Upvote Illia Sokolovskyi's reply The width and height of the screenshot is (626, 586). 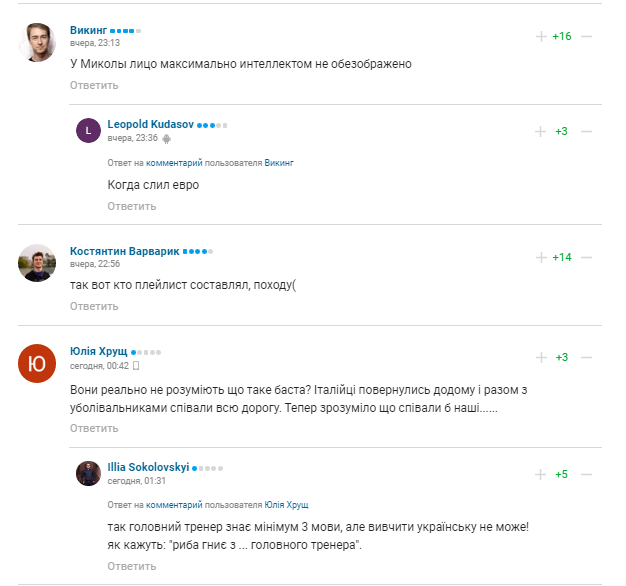(x=541, y=474)
